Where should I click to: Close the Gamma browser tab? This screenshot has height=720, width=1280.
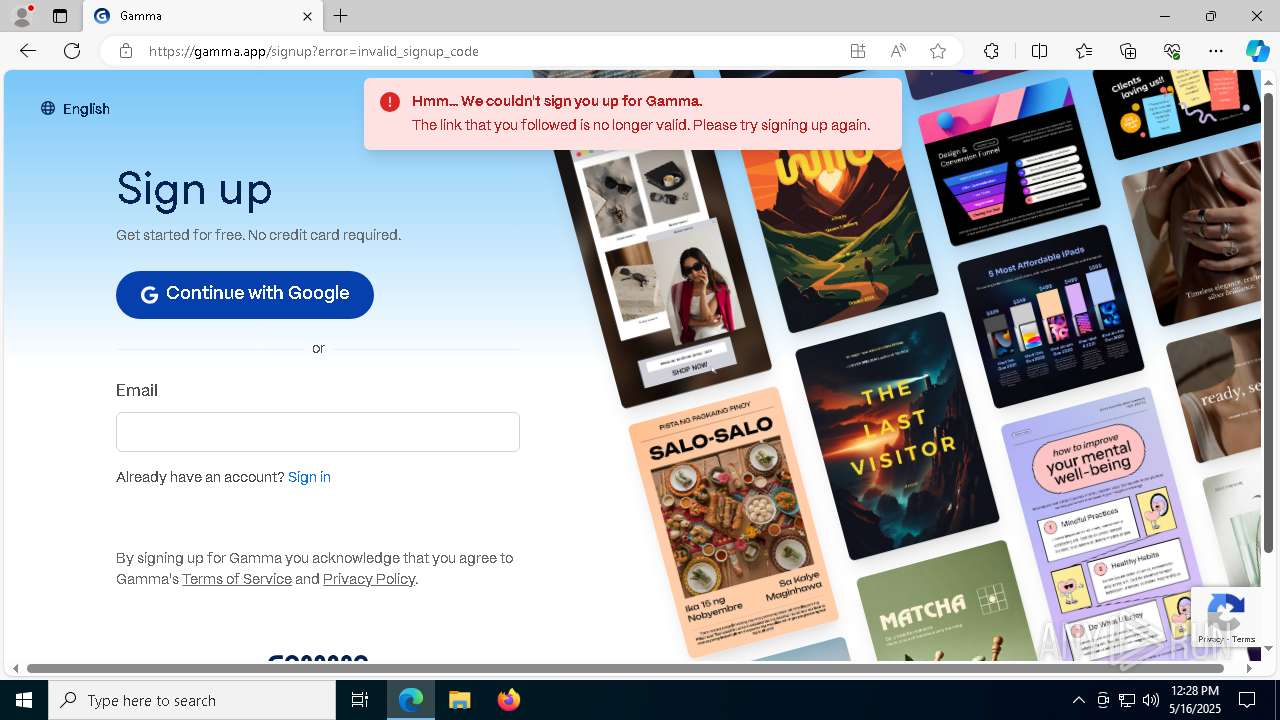307,16
